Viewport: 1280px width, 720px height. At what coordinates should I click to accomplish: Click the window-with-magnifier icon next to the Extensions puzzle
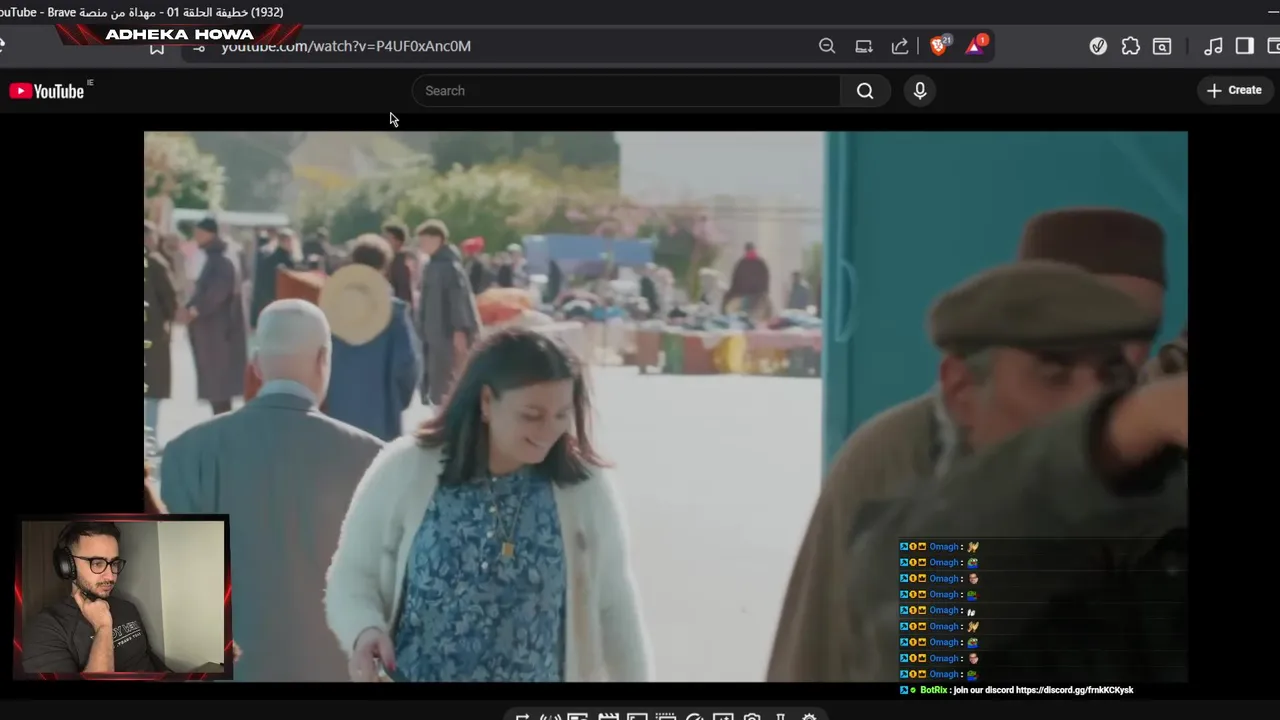pyautogui.click(x=1162, y=46)
